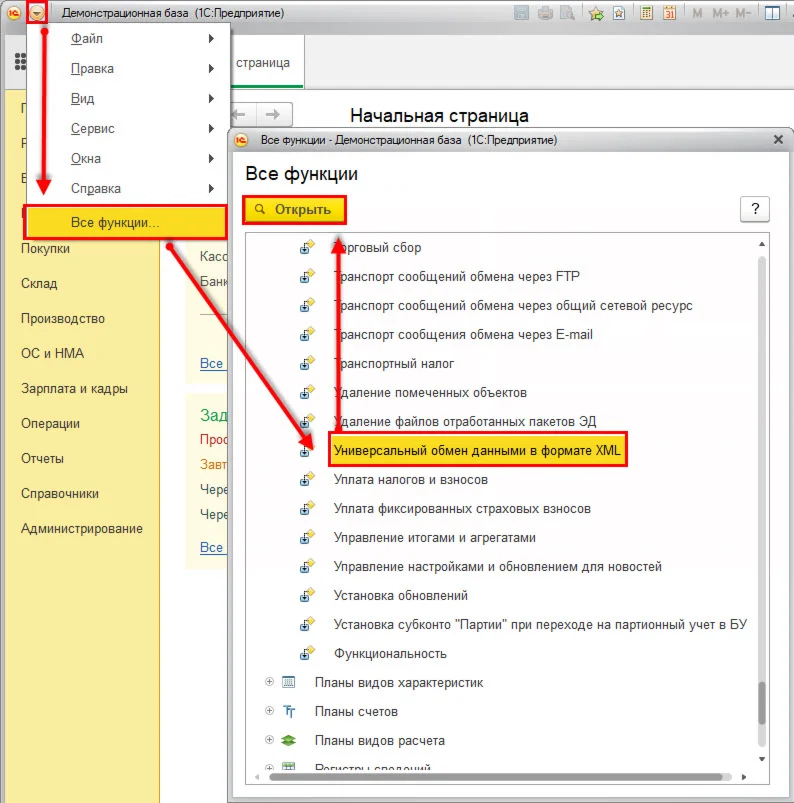Select Установка обновлений item
This screenshot has width=794, height=803.
[401, 596]
